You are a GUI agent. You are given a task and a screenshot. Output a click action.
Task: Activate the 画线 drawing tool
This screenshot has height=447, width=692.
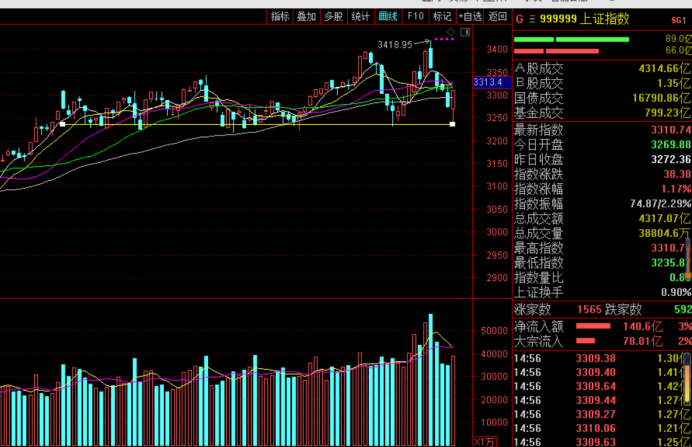(x=388, y=17)
